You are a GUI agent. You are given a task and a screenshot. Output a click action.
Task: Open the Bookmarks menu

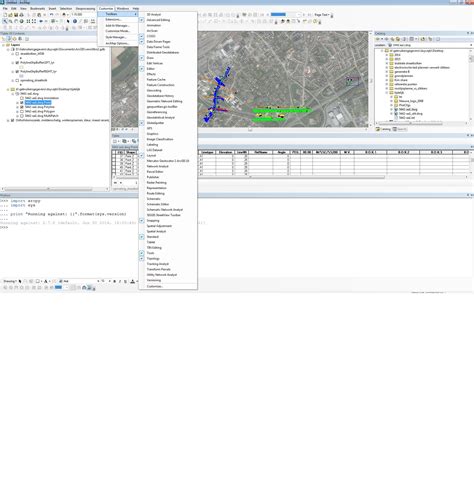pyautogui.click(x=37, y=8)
